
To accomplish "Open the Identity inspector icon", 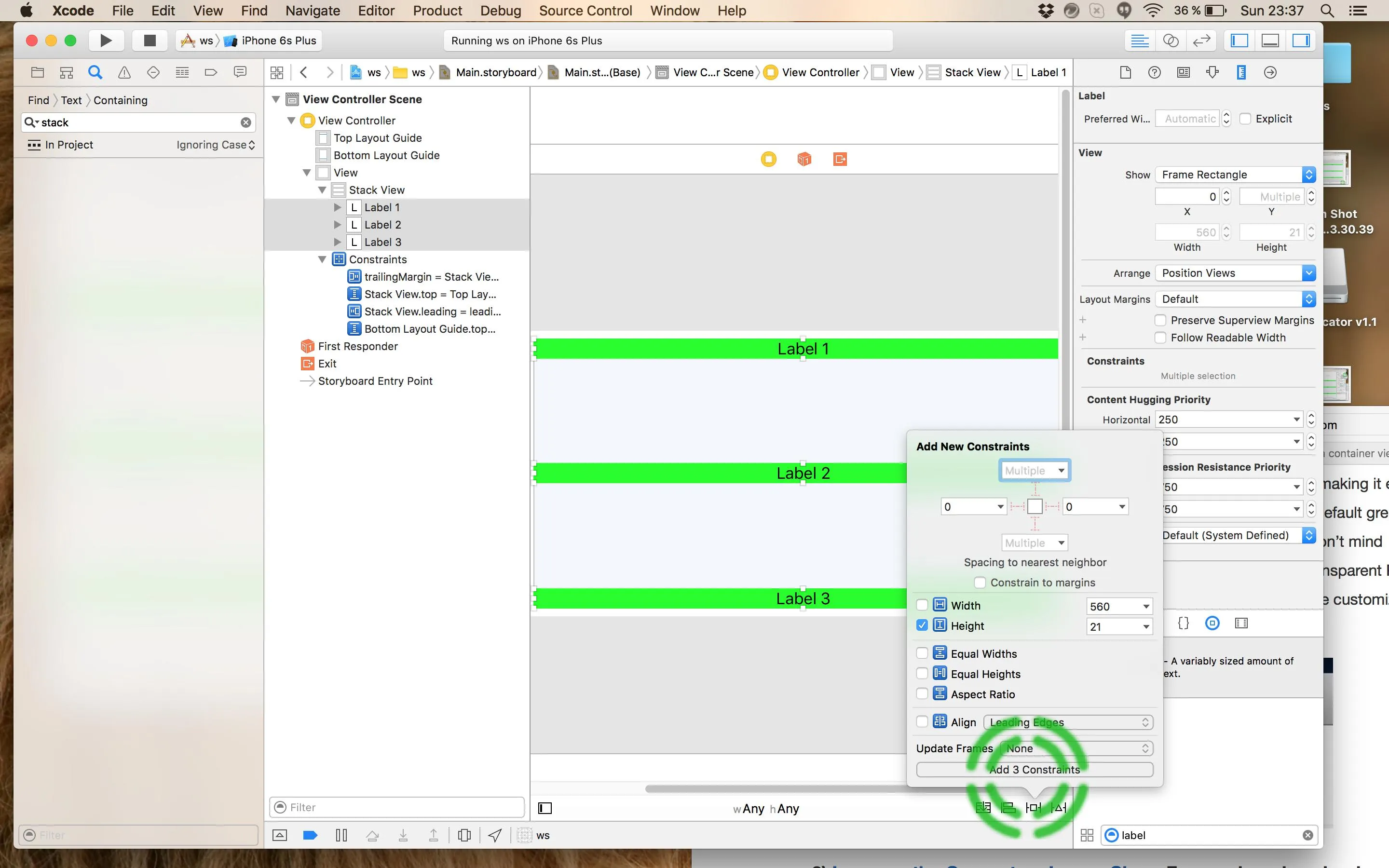I will [1184, 72].
